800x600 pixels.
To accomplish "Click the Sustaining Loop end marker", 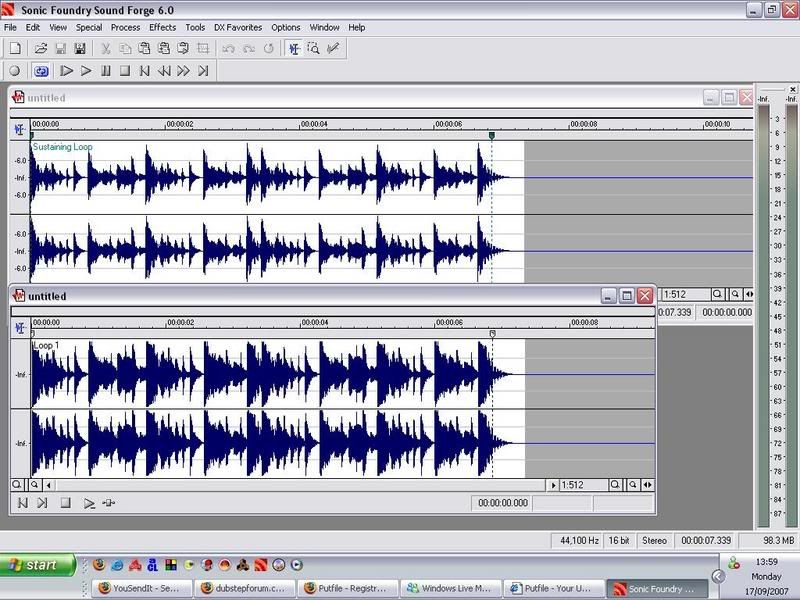I will coord(491,135).
